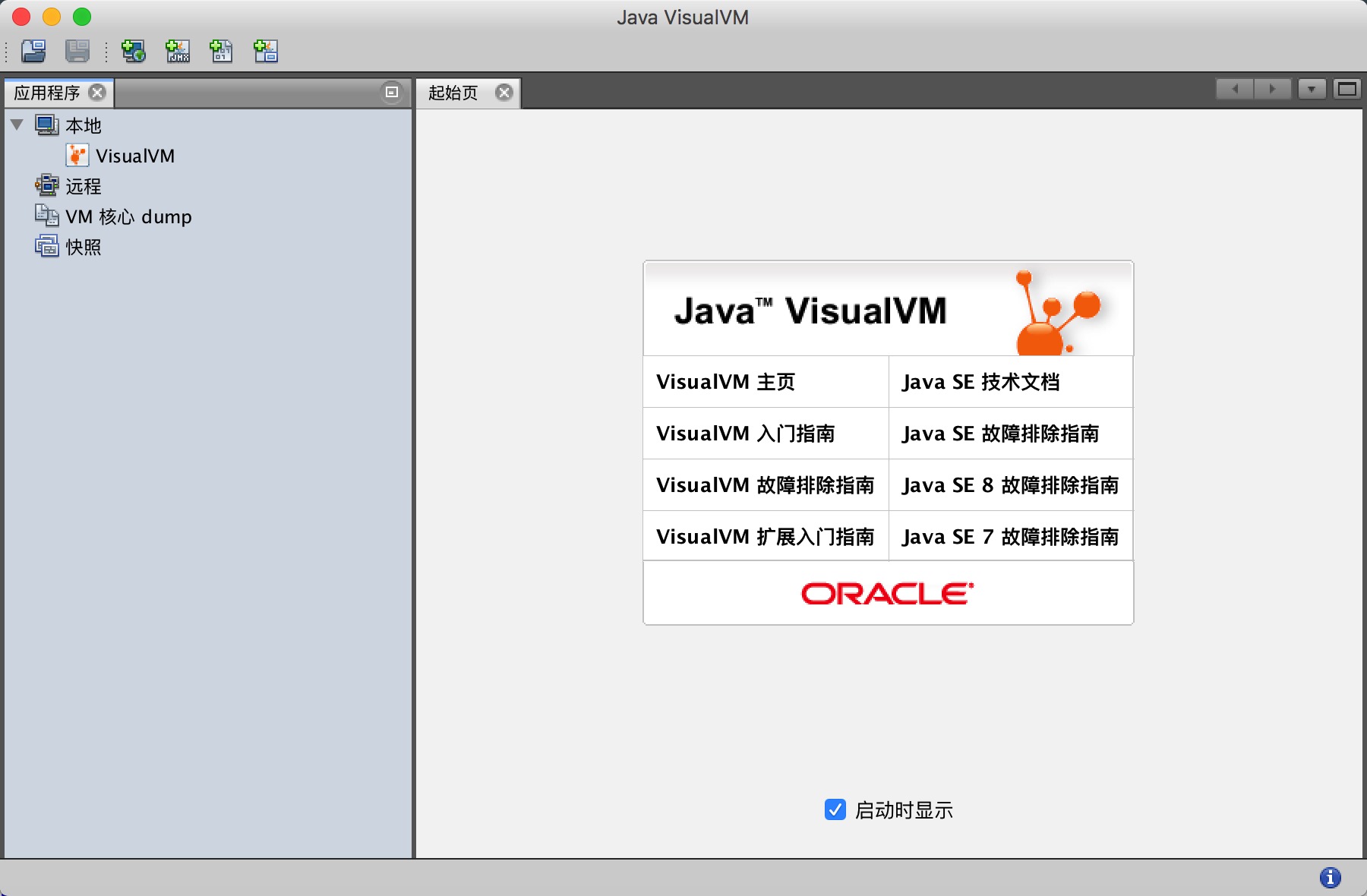
Task: Click the Java VisualVM banner title
Action: 810,311
